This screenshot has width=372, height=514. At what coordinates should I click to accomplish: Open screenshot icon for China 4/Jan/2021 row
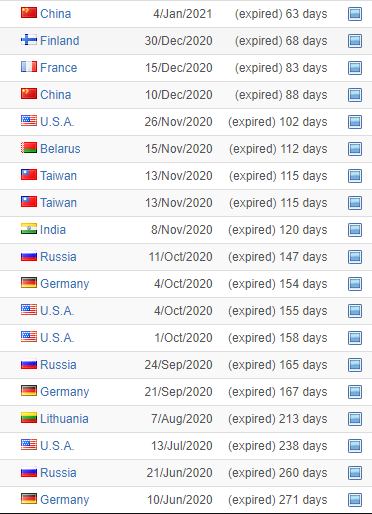[x=355, y=14]
